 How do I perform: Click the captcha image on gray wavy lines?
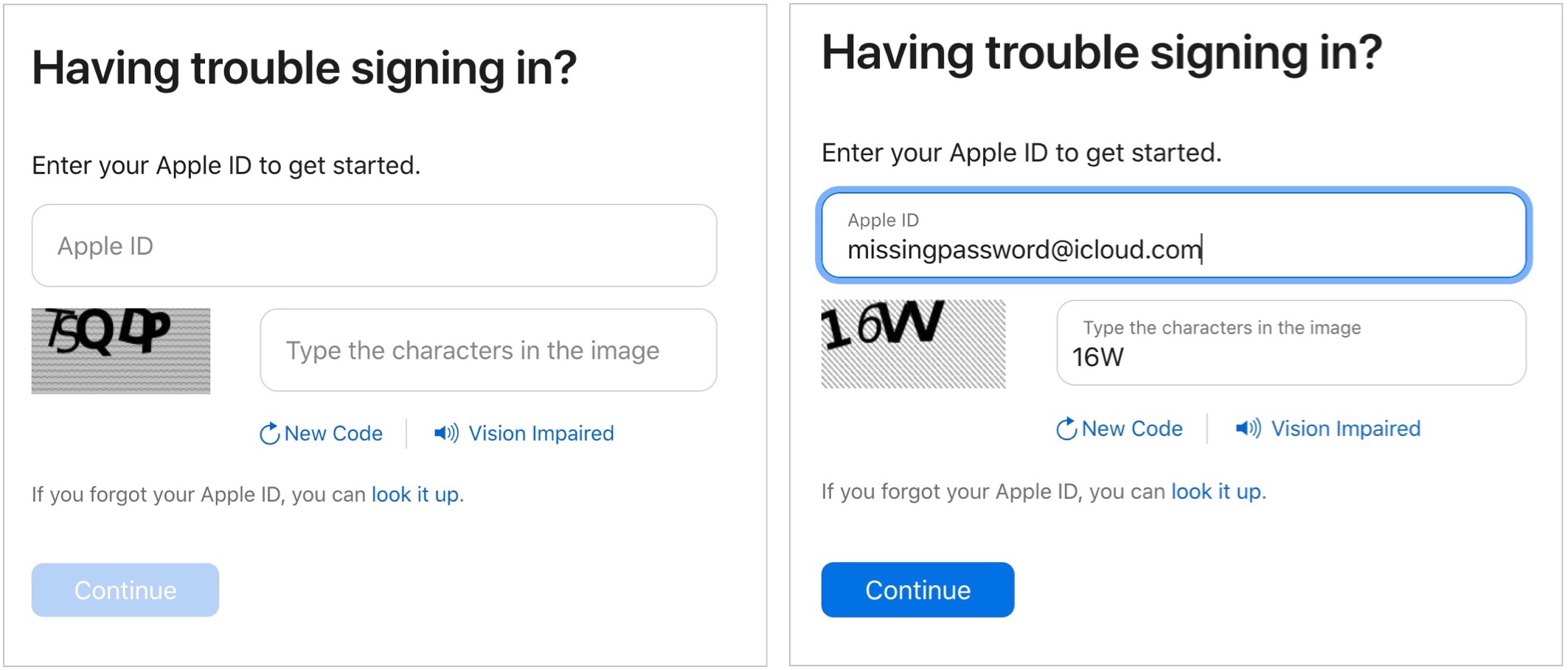click(121, 351)
